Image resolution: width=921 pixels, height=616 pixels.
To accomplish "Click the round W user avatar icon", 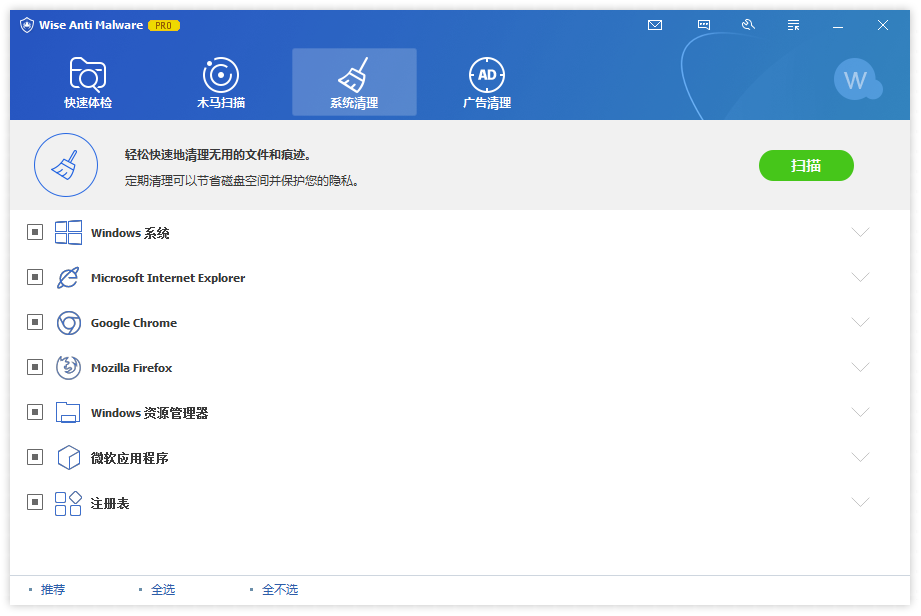I will click(x=856, y=80).
